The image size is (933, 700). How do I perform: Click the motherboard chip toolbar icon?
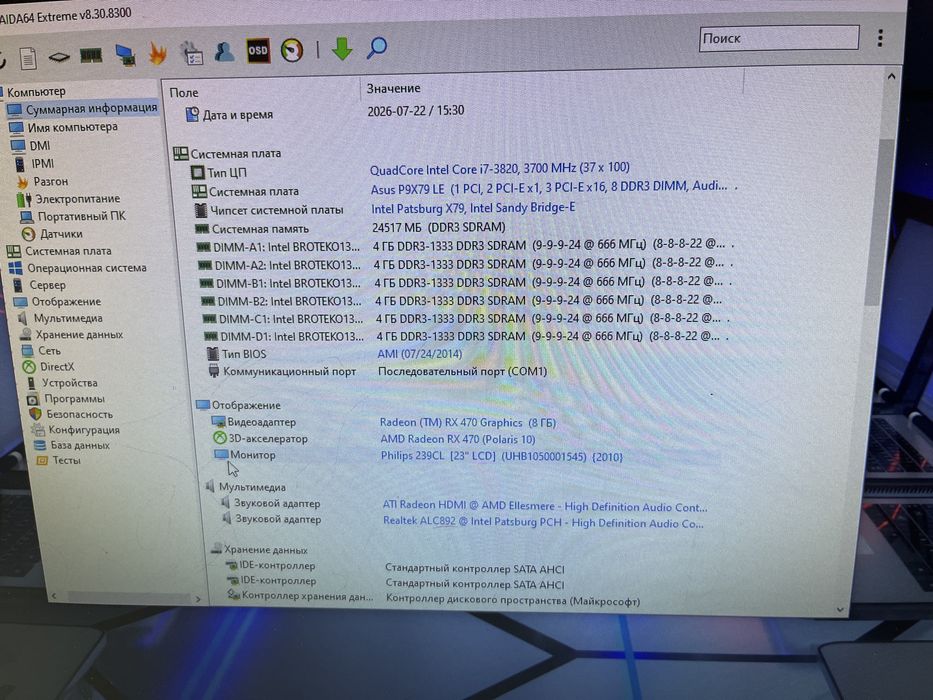59,57
